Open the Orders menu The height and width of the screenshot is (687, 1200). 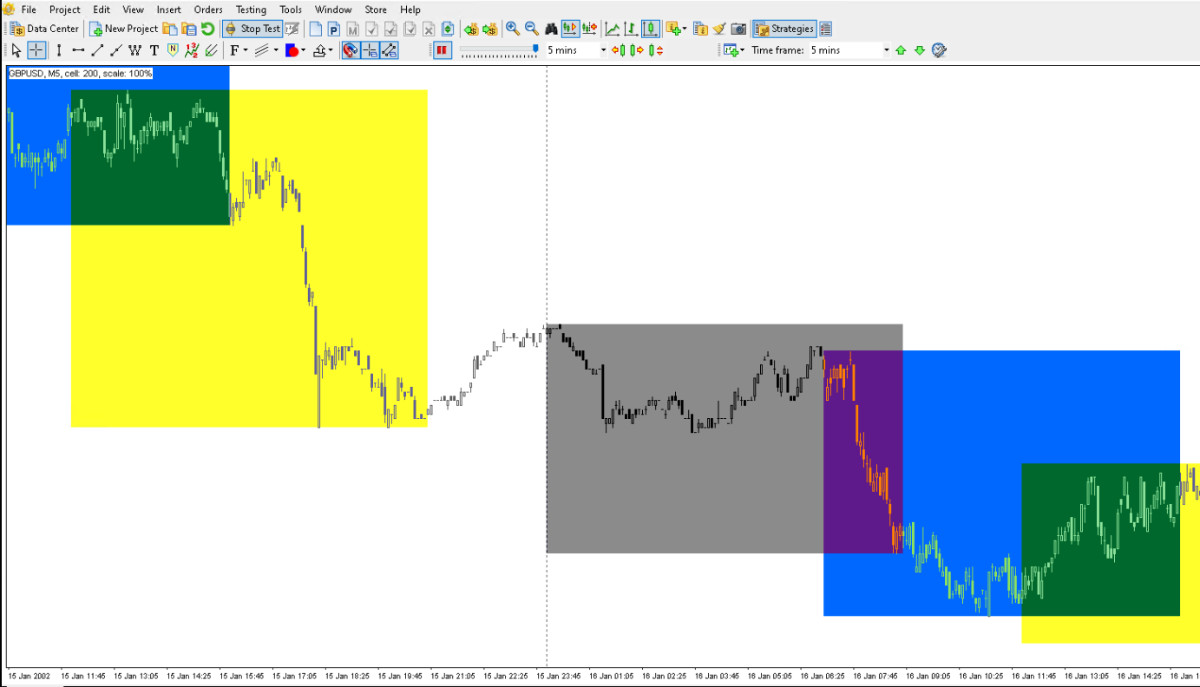click(x=208, y=9)
